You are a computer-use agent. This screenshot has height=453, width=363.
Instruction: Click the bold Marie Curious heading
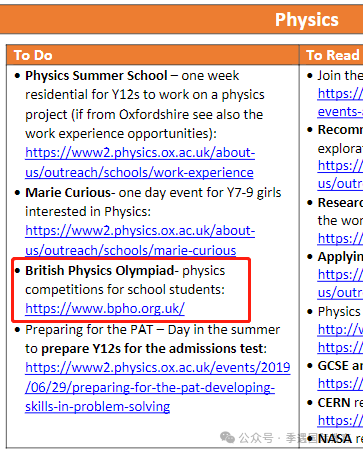(x=68, y=193)
